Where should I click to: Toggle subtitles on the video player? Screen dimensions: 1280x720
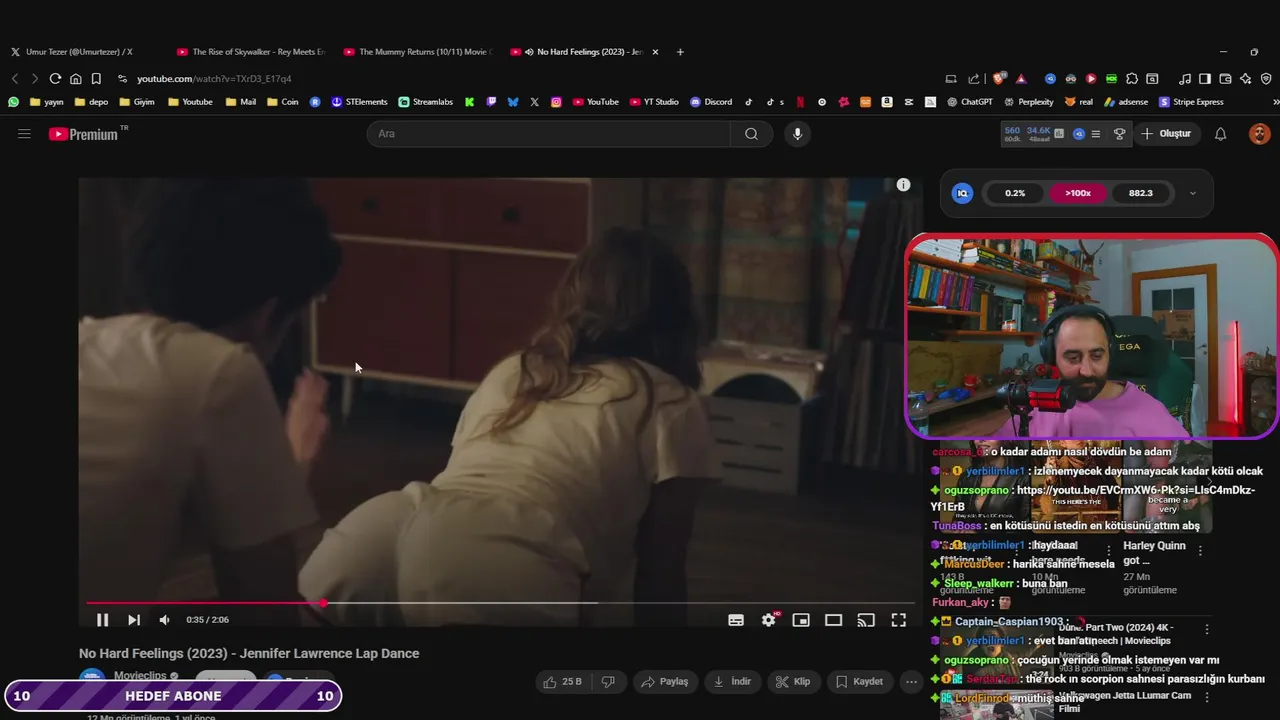point(736,620)
